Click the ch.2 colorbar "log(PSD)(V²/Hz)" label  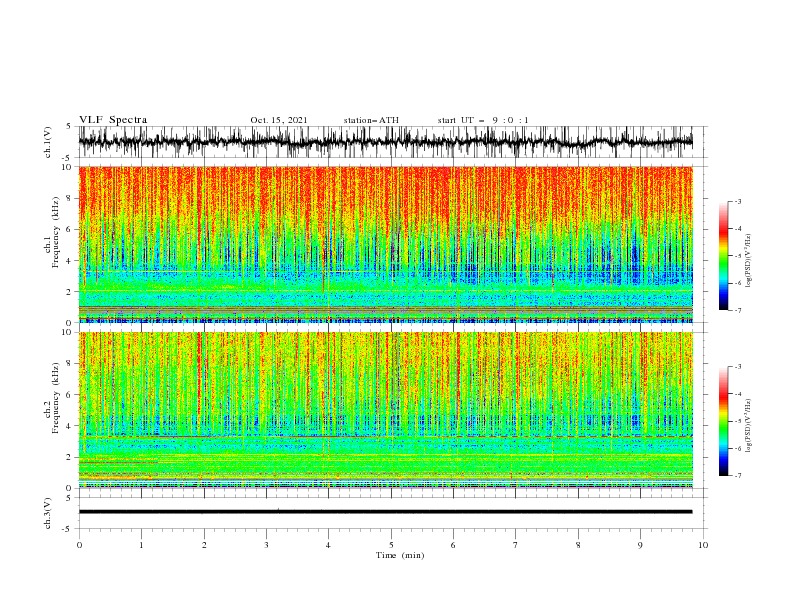pyautogui.click(x=749, y=425)
